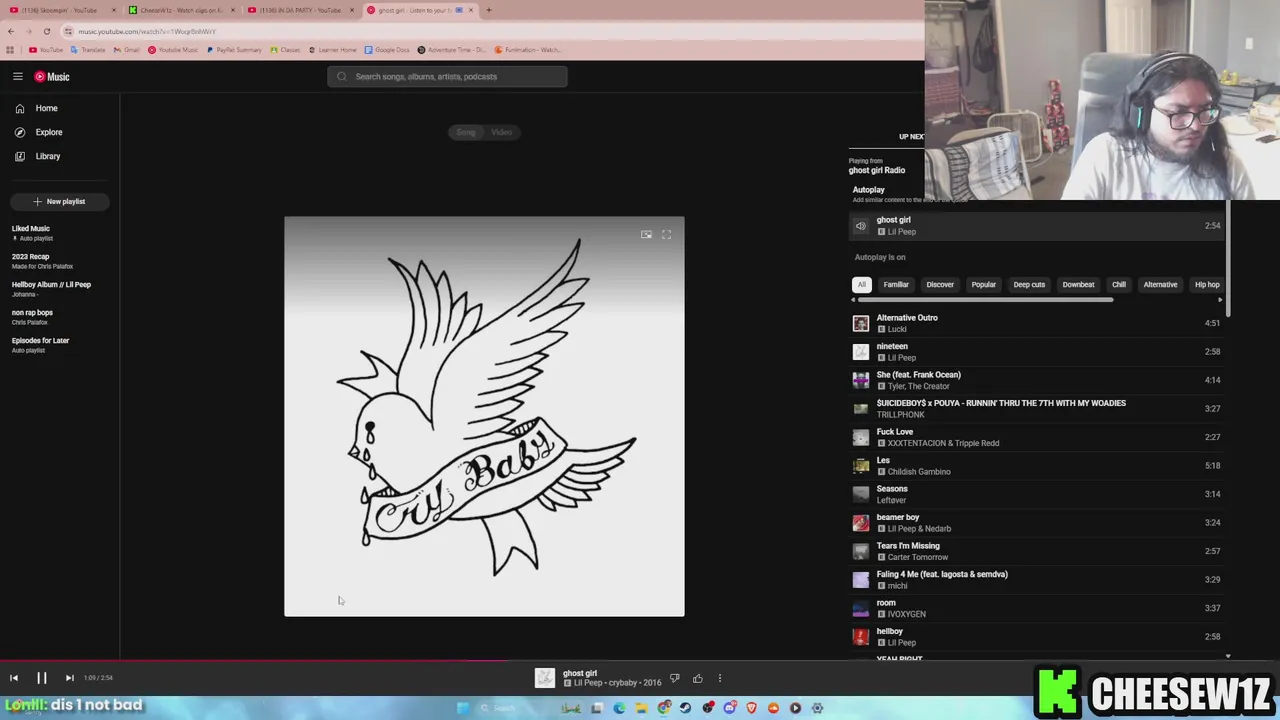Open more options for ghost girl
The image size is (1280, 720).
(x=719, y=679)
